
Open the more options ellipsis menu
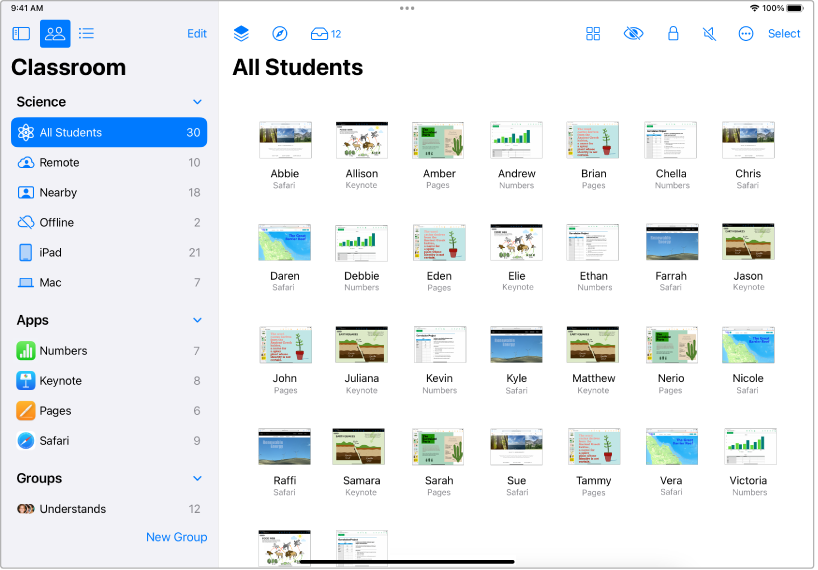click(745, 34)
